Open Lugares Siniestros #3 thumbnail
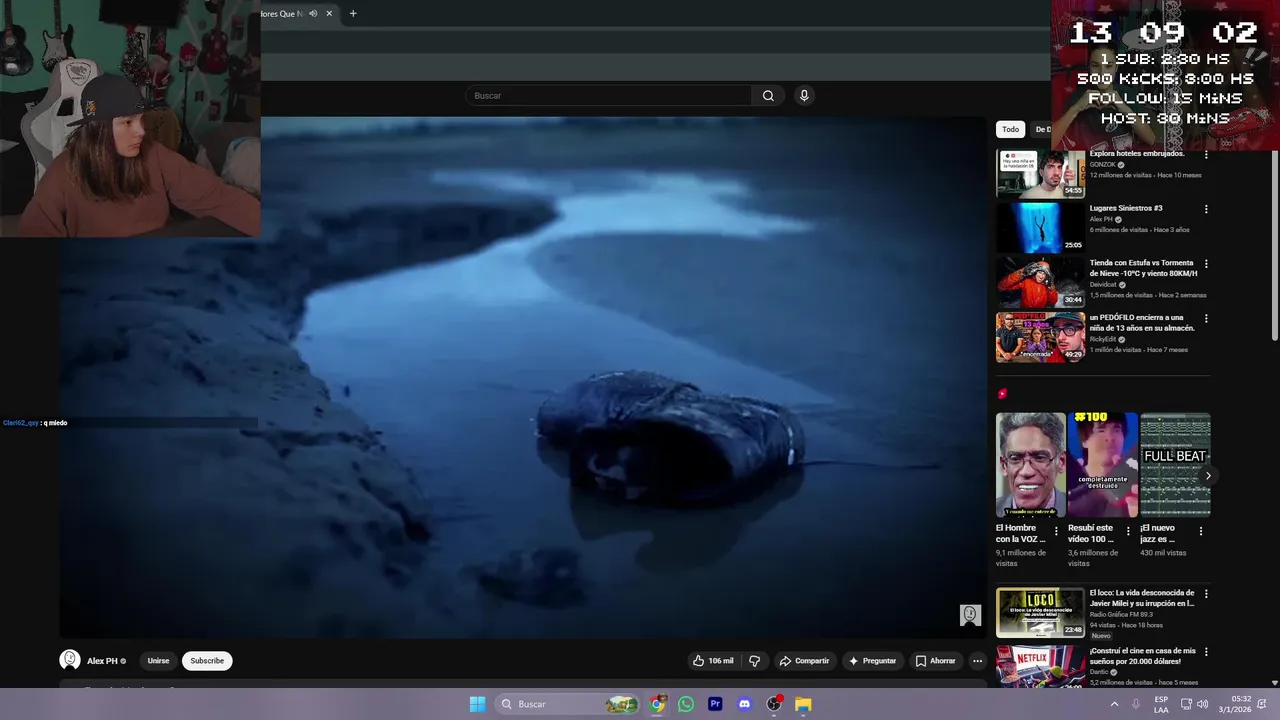 (x=1040, y=228)
